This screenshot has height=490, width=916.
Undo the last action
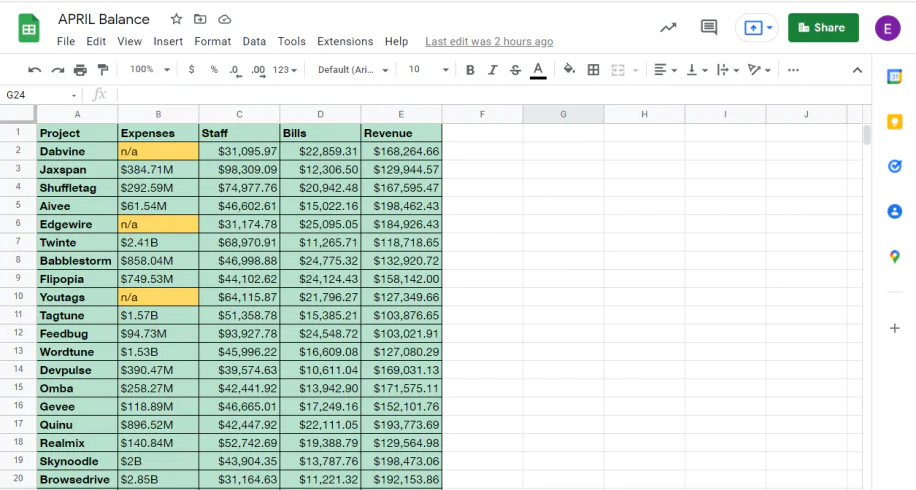[x=34, y=70]
